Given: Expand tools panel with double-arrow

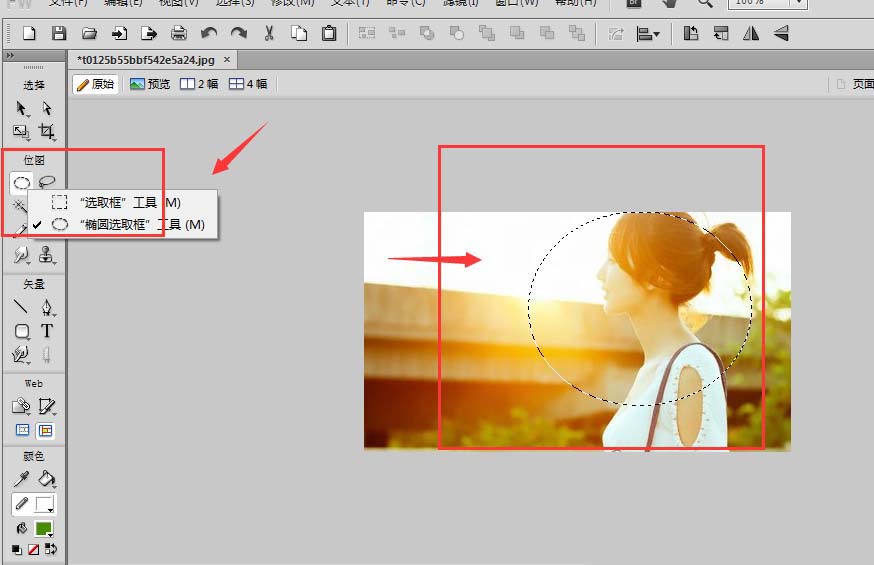Looking at the screenshot, I should click(x=9, y=55).
